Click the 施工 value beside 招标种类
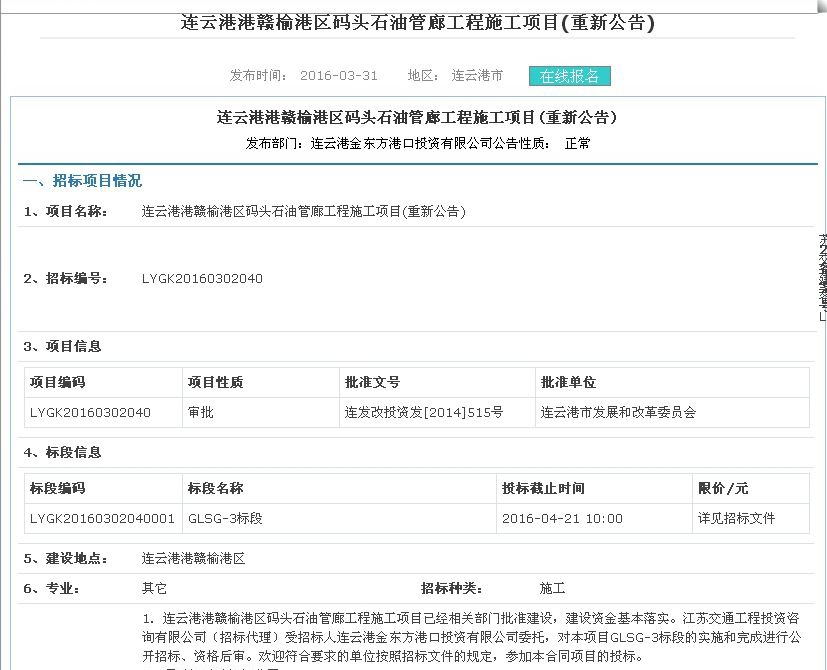 (552, 588)
